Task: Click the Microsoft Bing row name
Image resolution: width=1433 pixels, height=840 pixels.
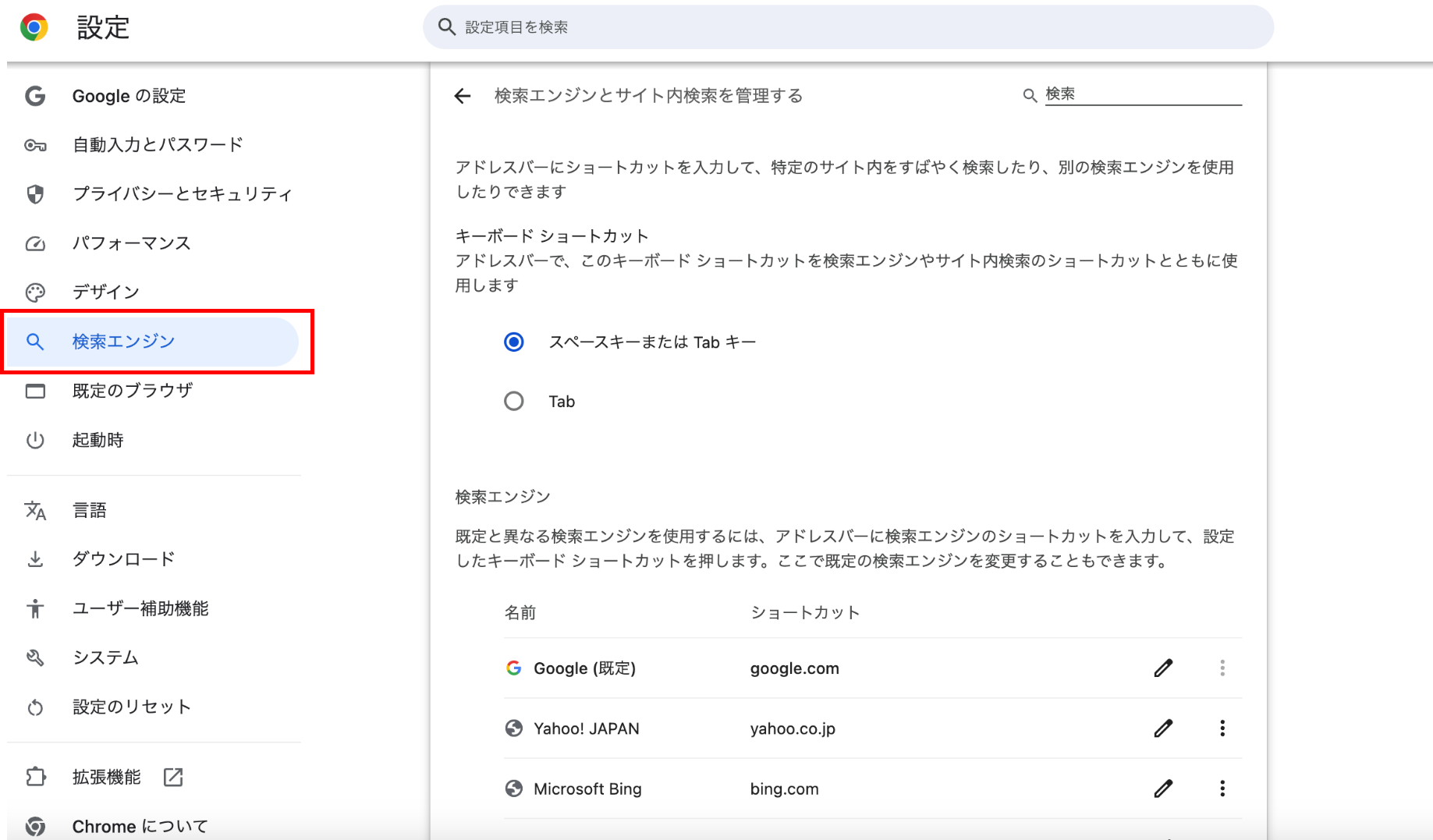Action: 587,789
